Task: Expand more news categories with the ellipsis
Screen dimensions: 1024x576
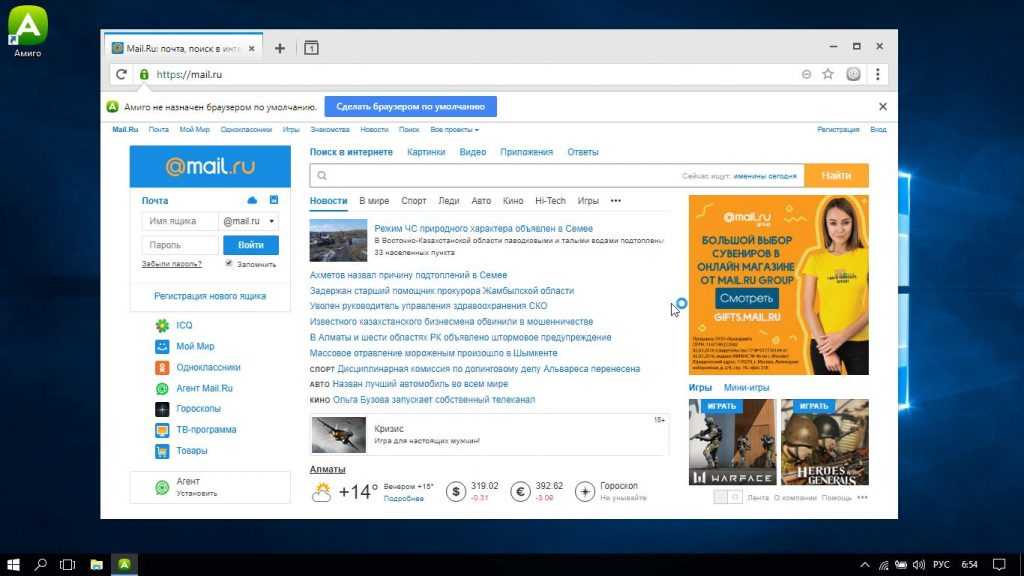Action: tap(616, 201)
